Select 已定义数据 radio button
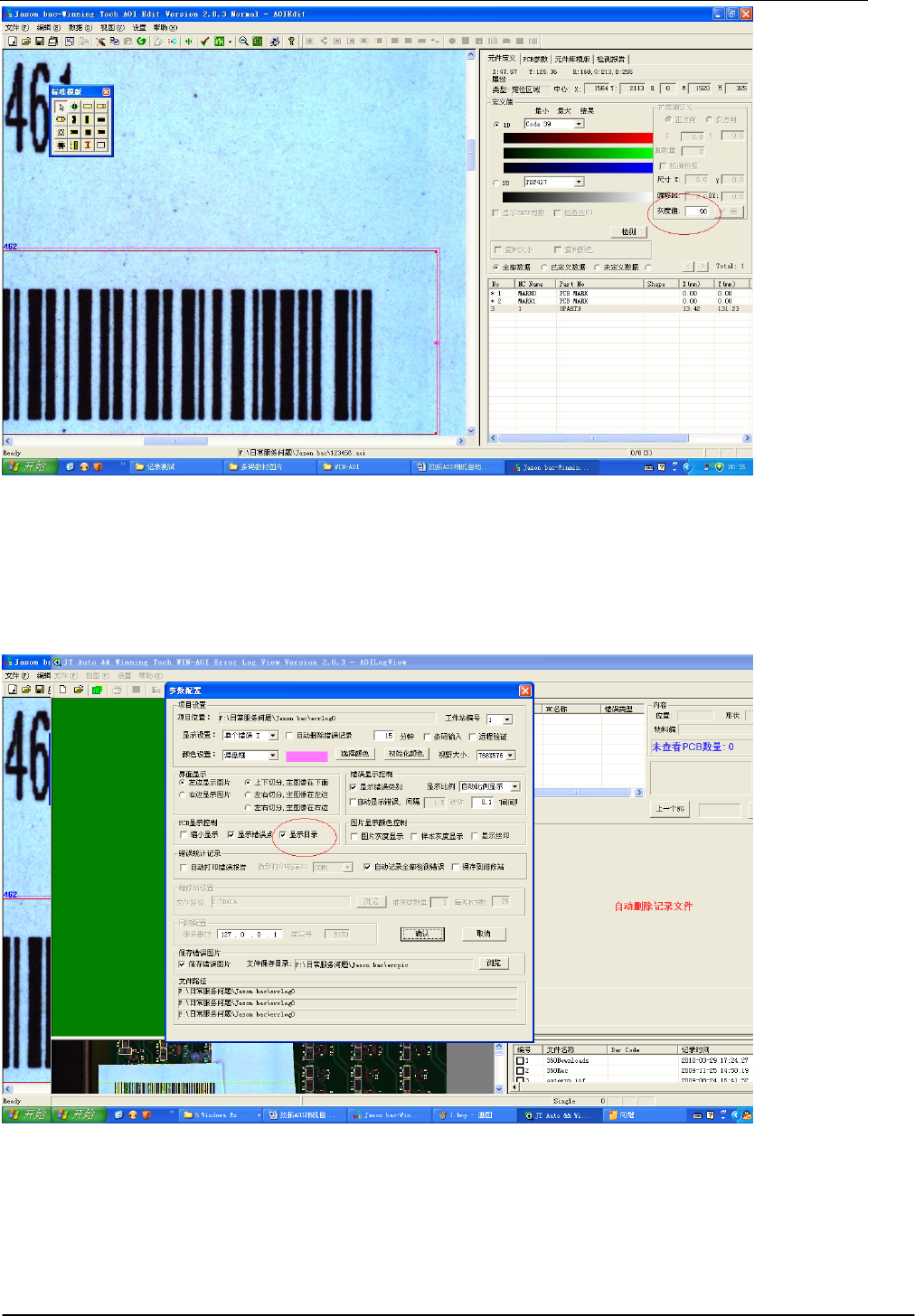915x1316 pixels. (544, 268)
